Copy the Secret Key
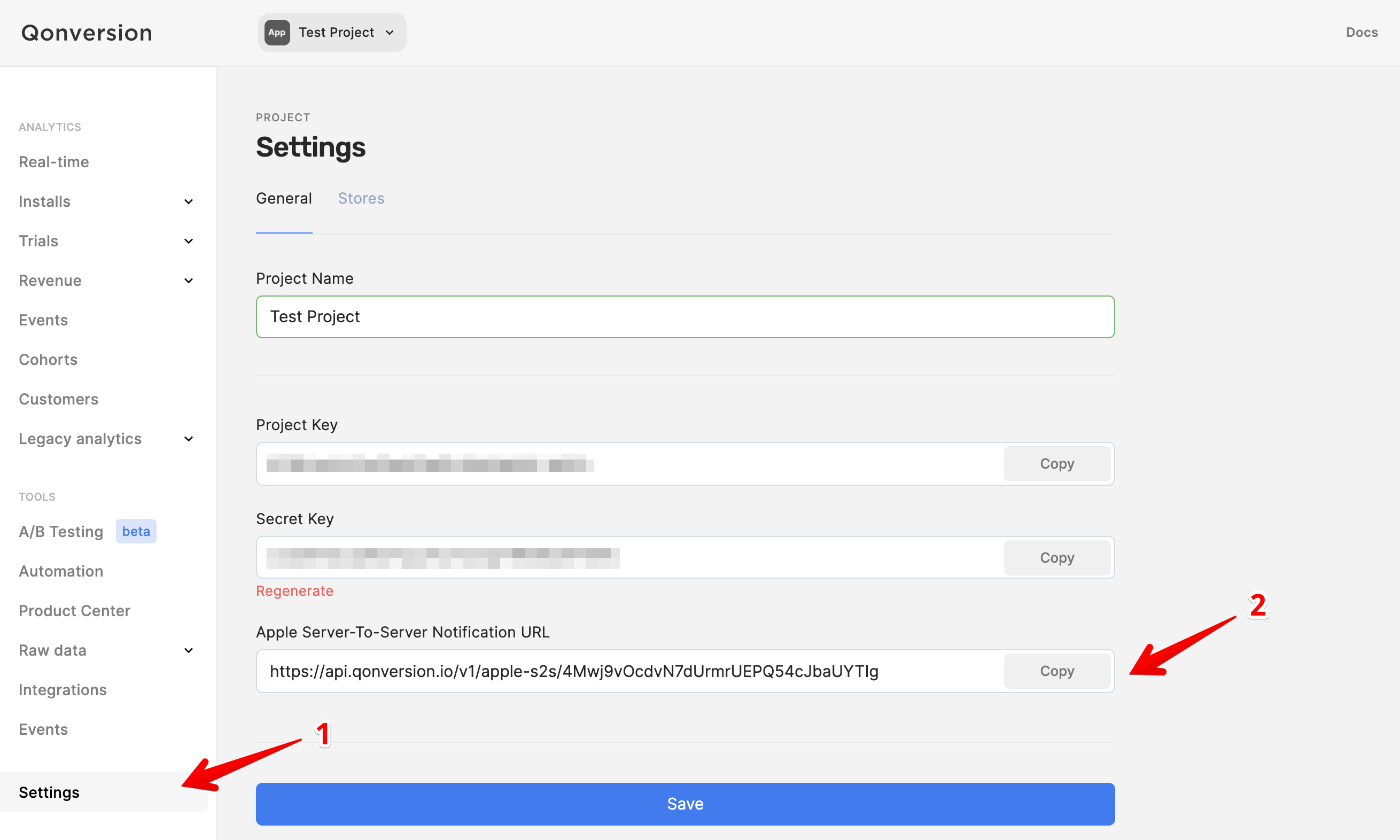The image size is (1400, 840). tap(1056, 557)
